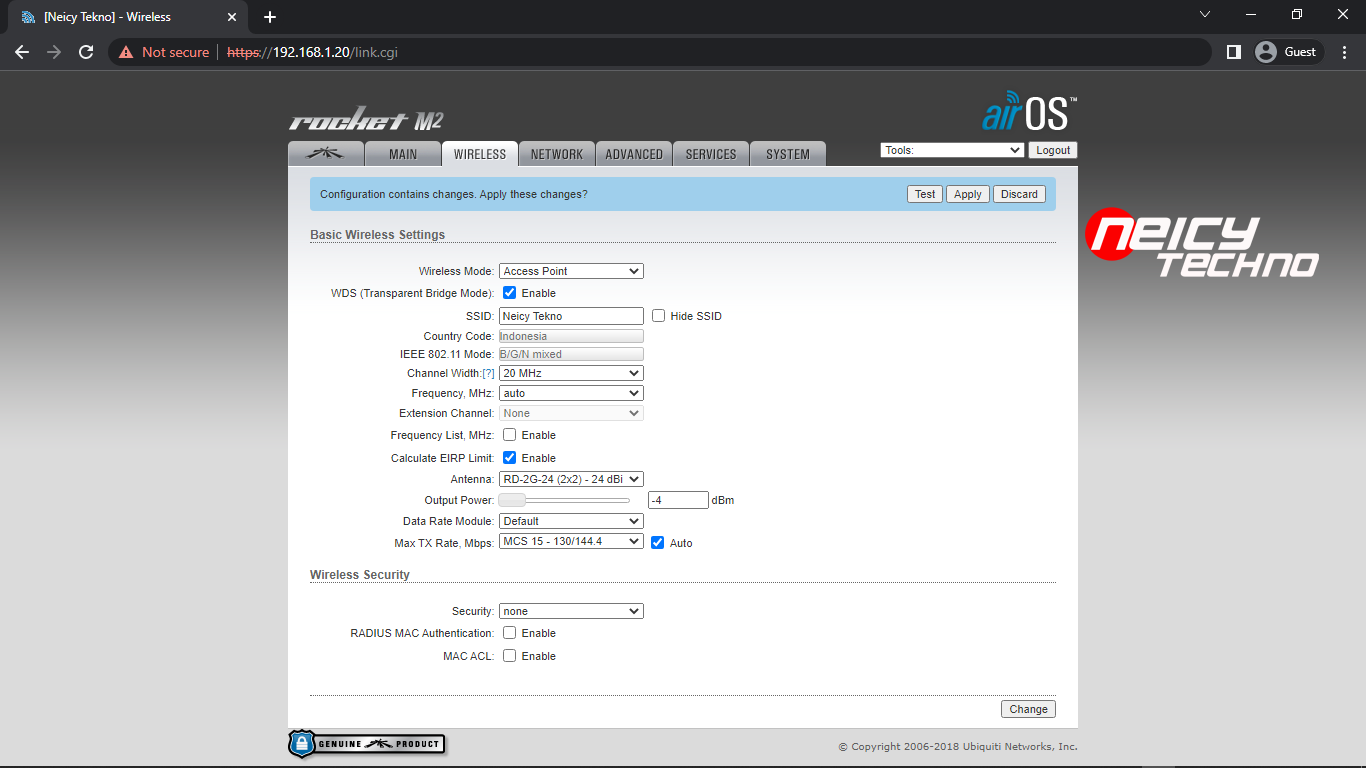
Task: Open the Data Rate Module dropdown
Action: [x=571, y=521]
